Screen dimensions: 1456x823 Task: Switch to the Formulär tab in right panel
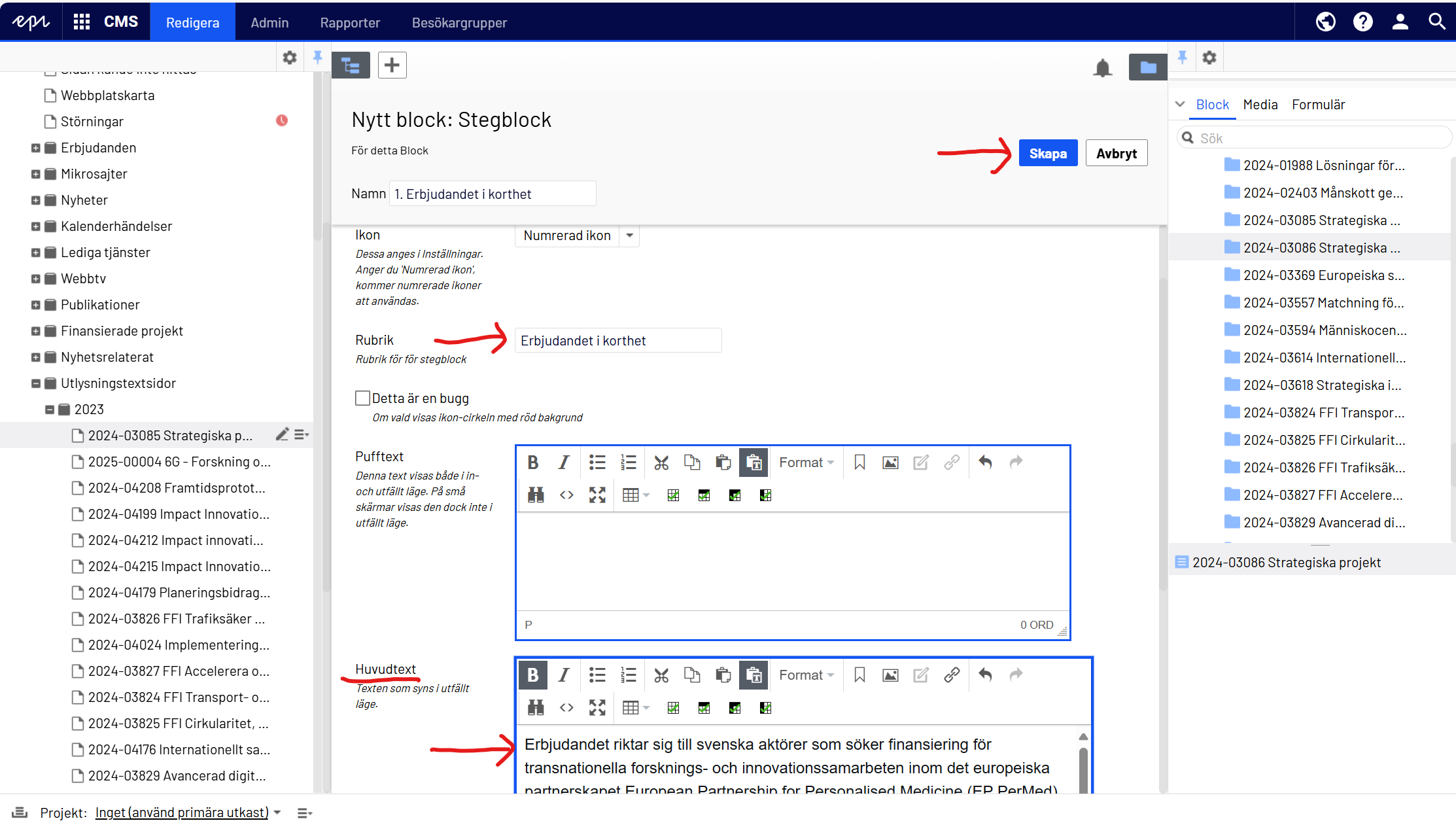(x=1319, y=105)
